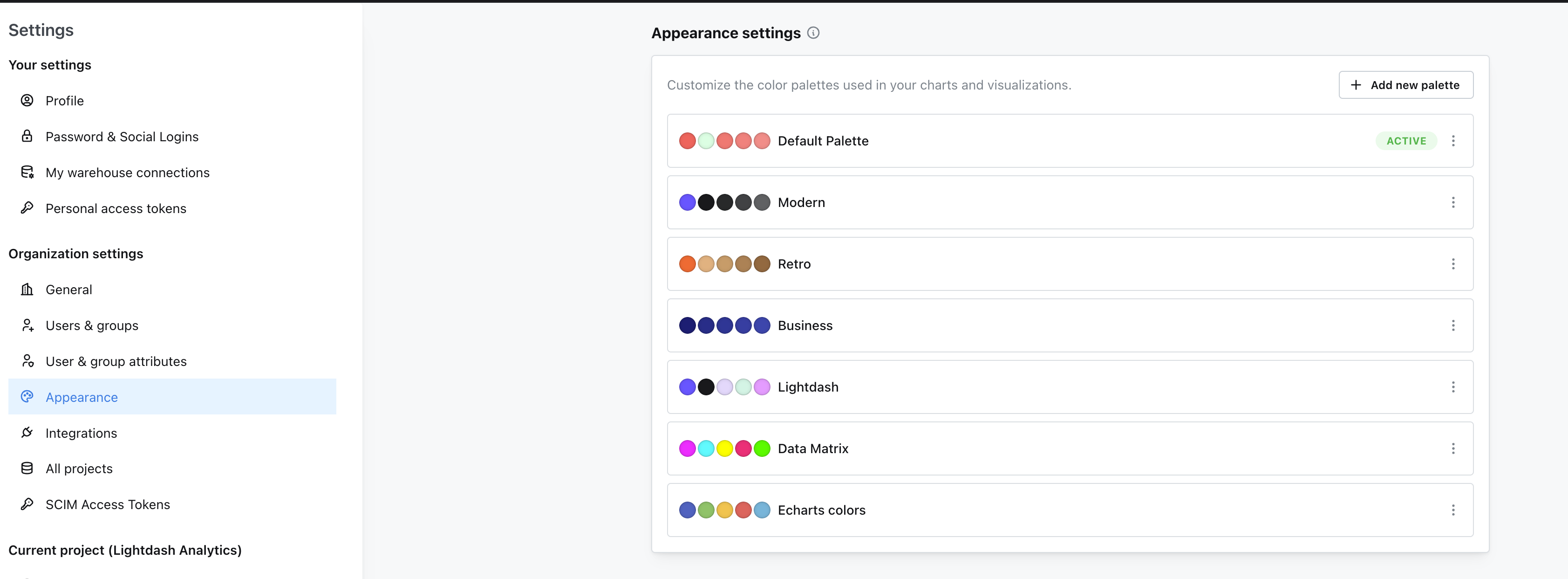1568x579 pixels.
Task: Click the info icon beside Appearance settings
Action: 813,33
